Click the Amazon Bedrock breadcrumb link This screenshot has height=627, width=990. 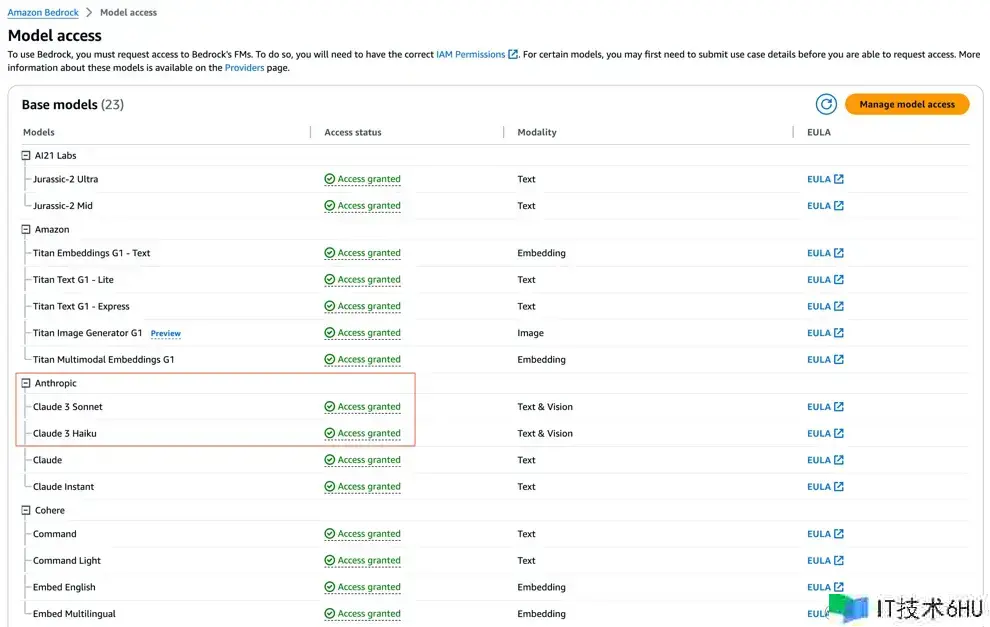point(42,13)
